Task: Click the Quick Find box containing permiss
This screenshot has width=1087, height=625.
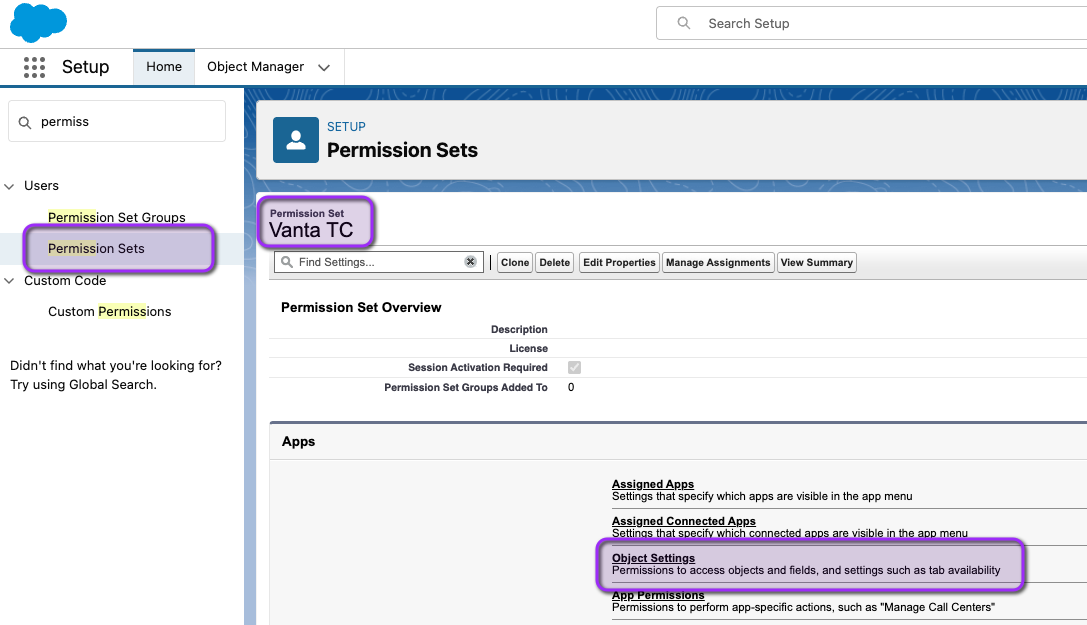Action: point(117,121)
